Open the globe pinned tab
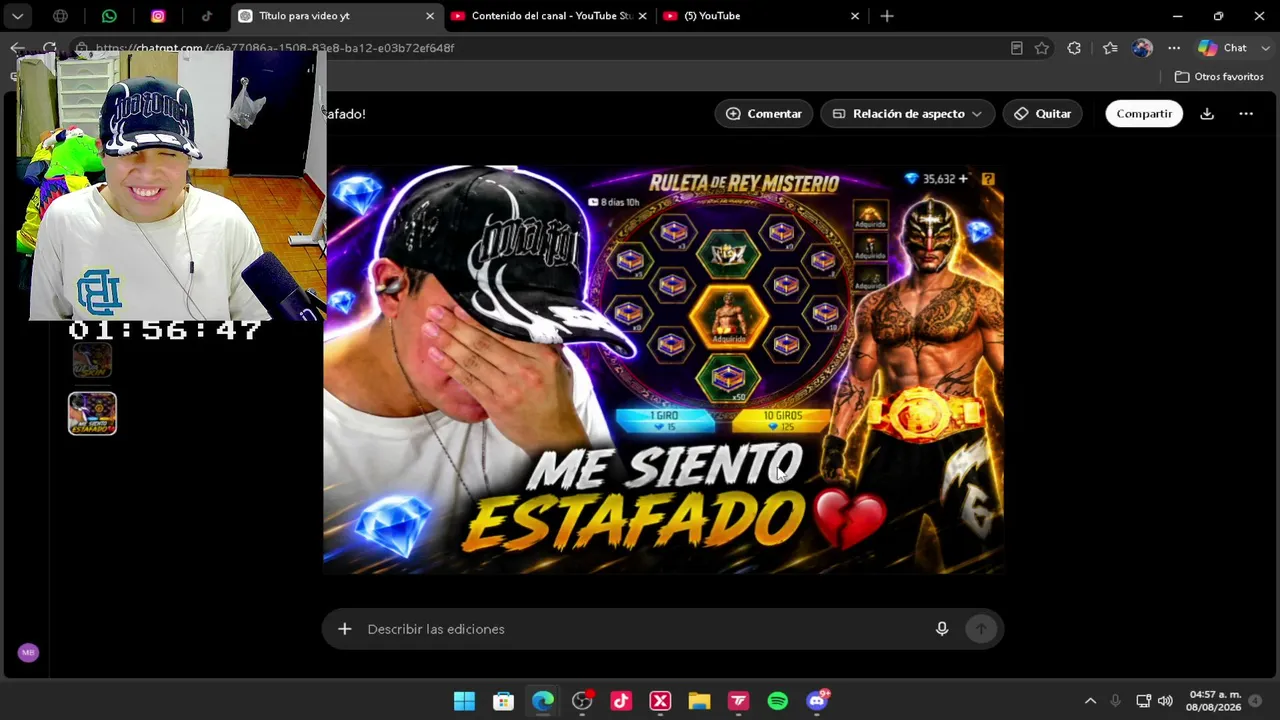 (x=61, y=16)
